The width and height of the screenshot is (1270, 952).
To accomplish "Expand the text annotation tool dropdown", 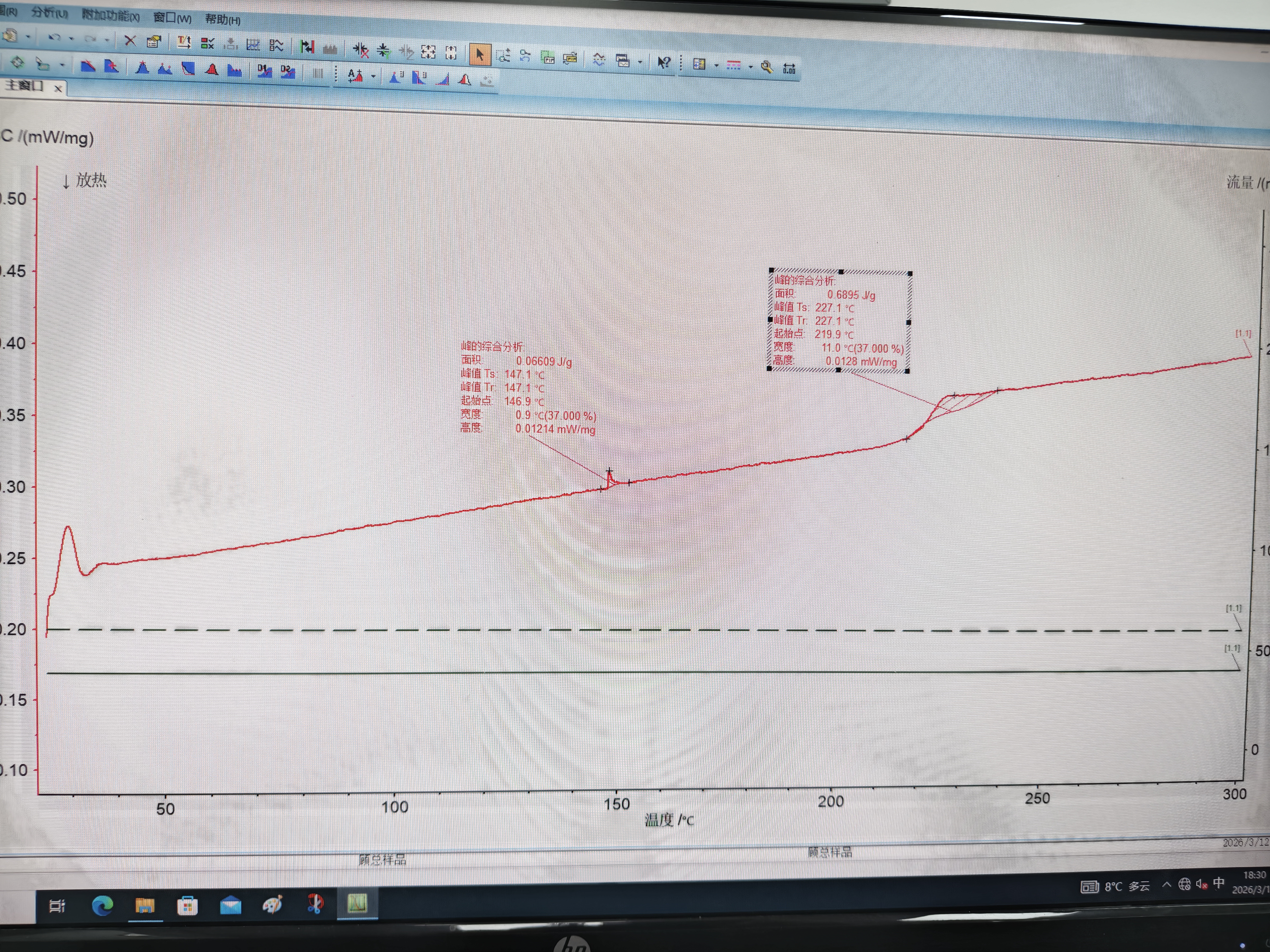I will [x=373, y=76].
